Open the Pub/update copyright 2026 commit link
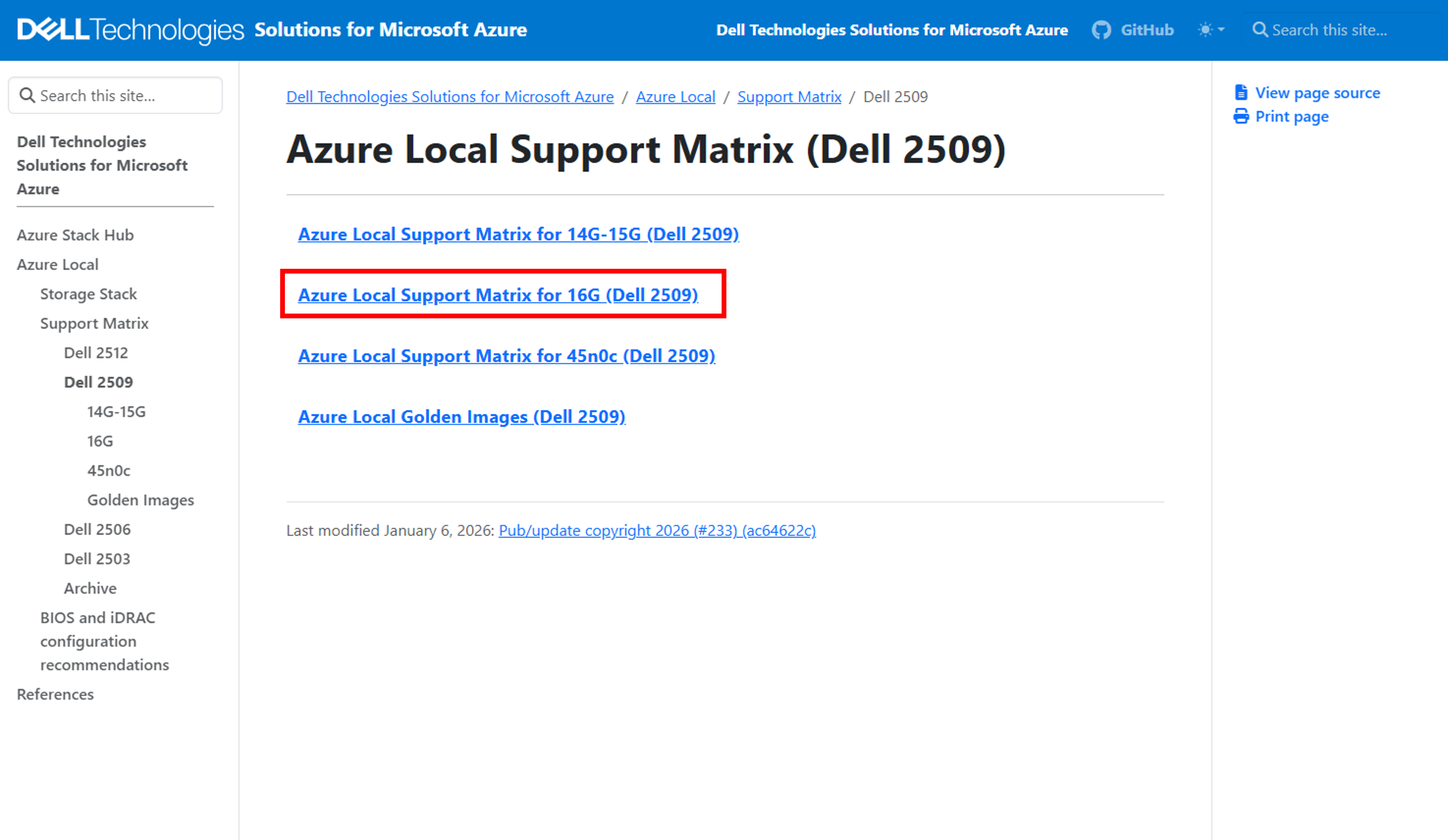 tap(657, 530)
